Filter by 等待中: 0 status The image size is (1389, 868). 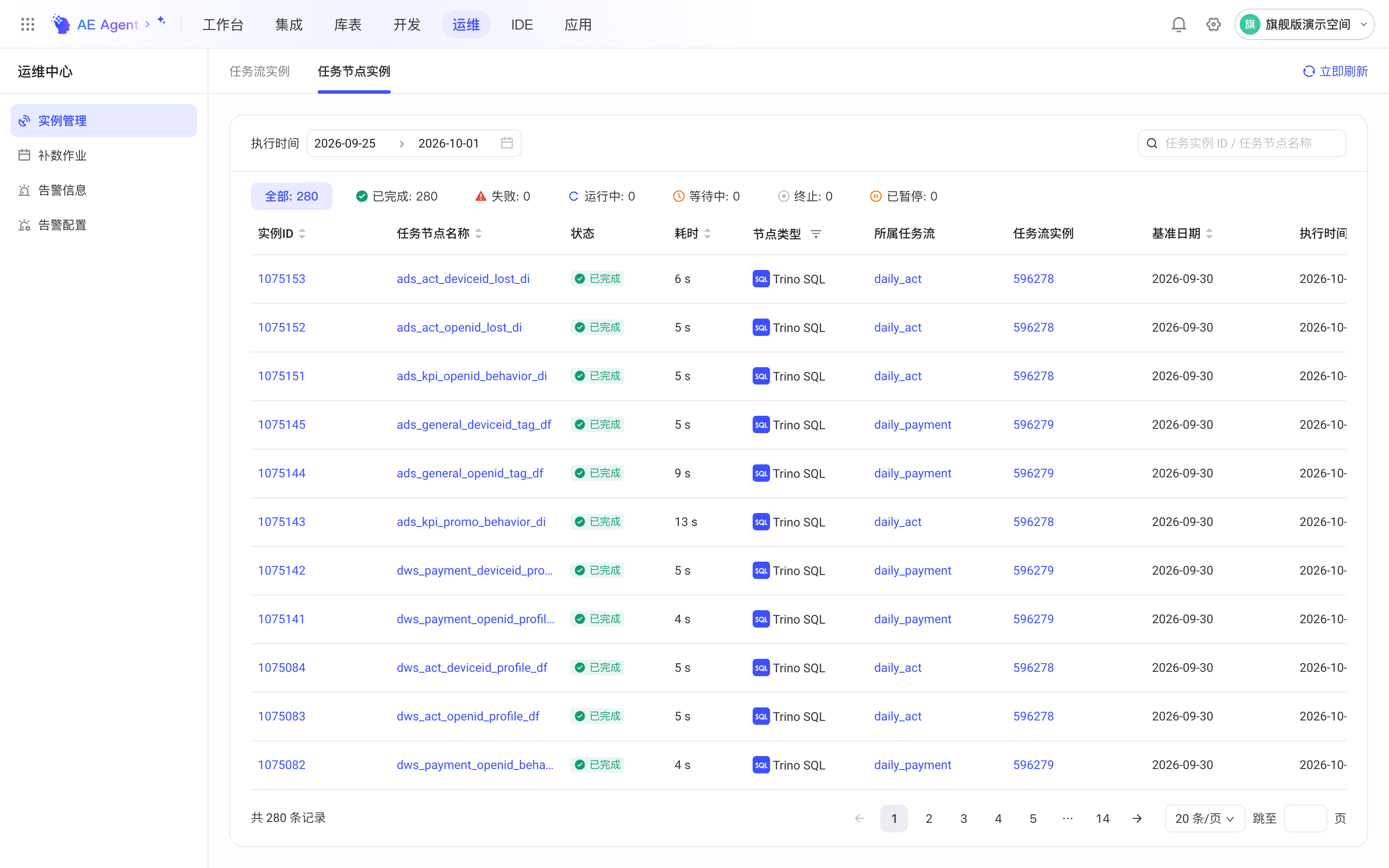click(707, 196)
